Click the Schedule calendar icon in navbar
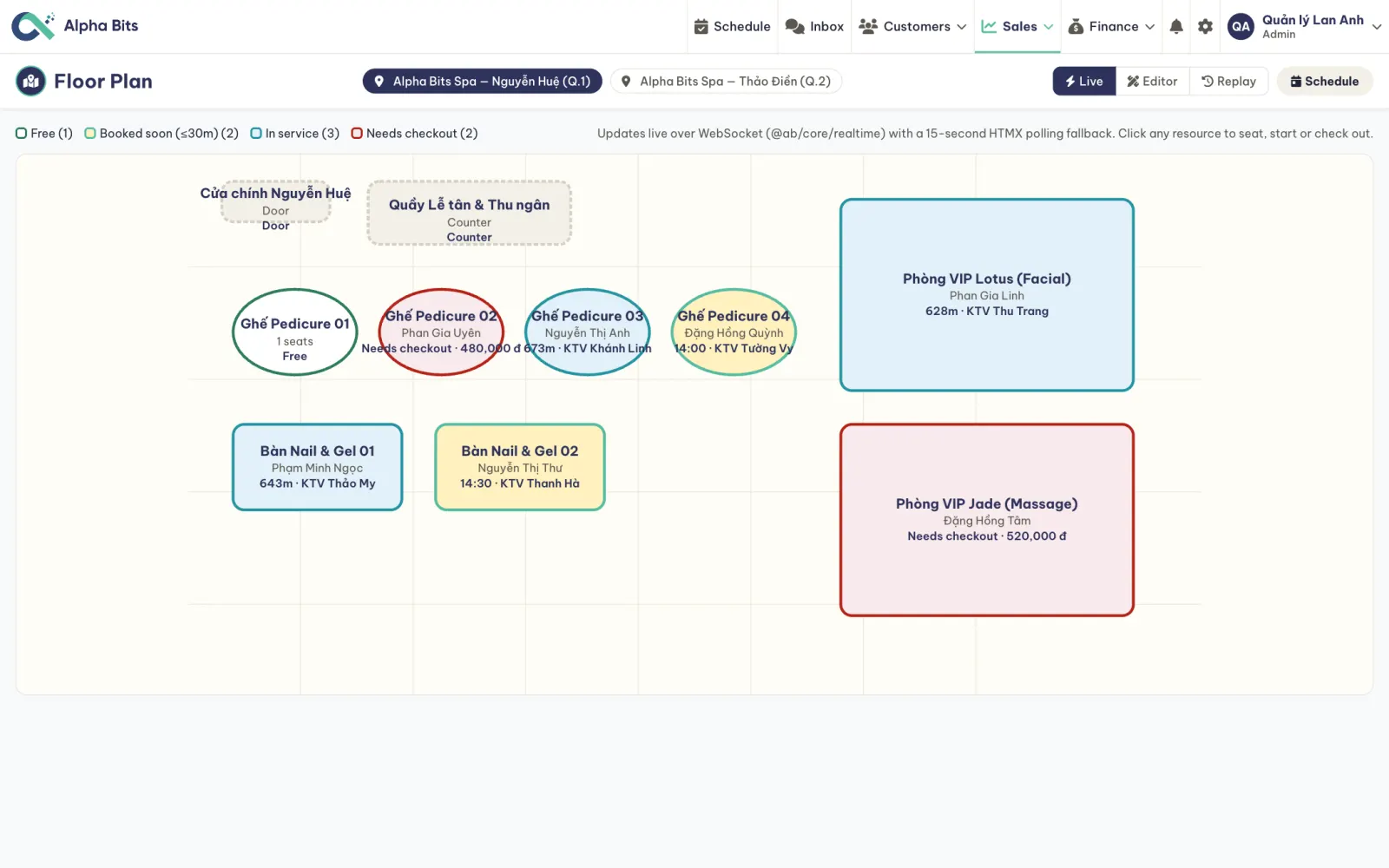Image resolution: width=1389 pixels, height=868 pixels. click(701, 27)
